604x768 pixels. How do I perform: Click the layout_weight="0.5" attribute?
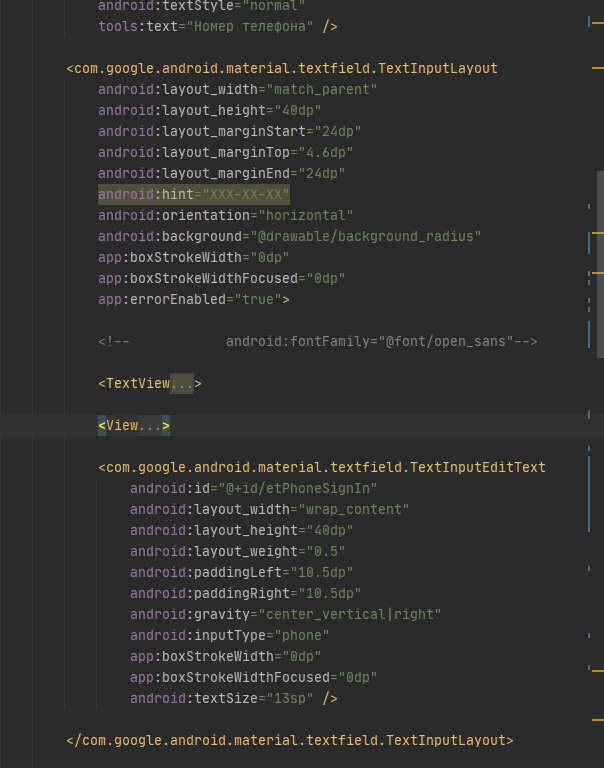[x=238, y=552]
